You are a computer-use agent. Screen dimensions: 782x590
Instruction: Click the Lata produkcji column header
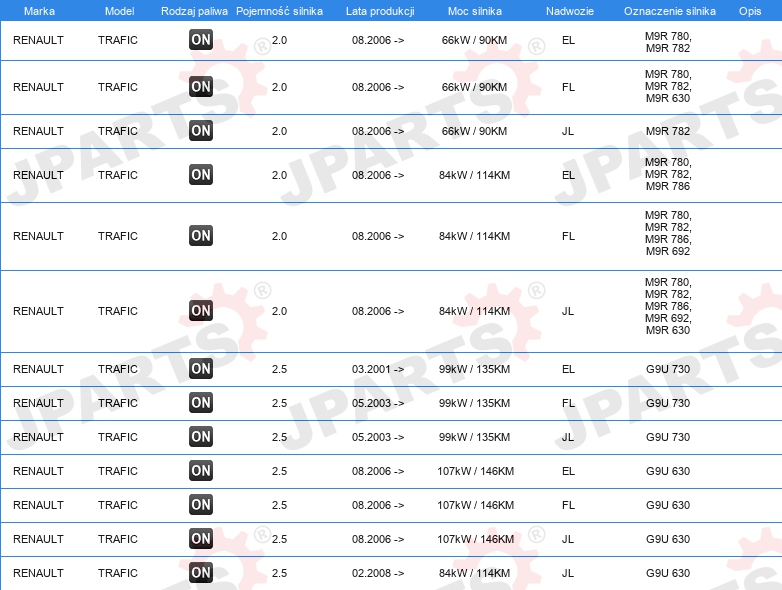click(380, 11)
